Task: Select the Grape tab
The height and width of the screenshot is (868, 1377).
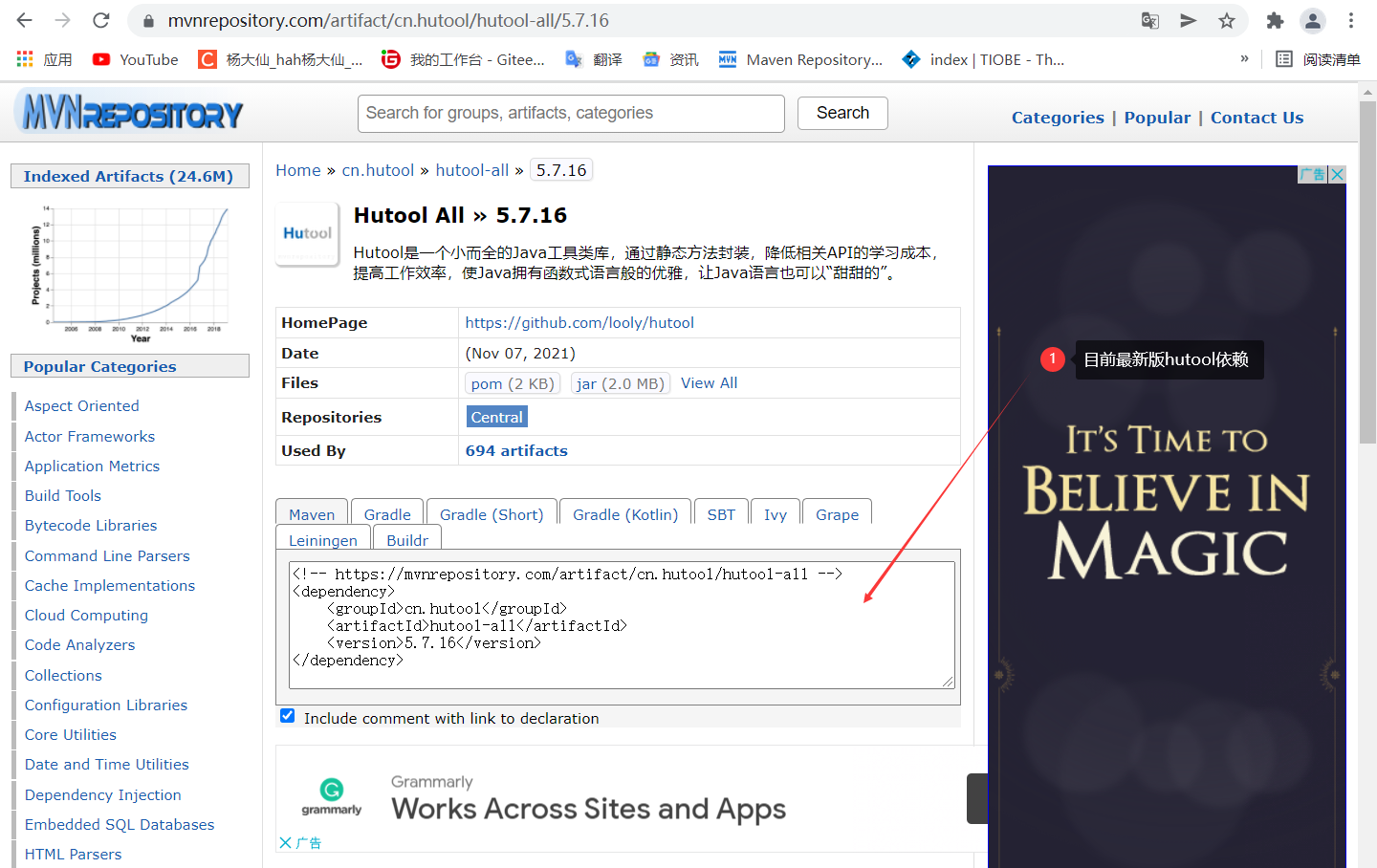Action: 837,513
